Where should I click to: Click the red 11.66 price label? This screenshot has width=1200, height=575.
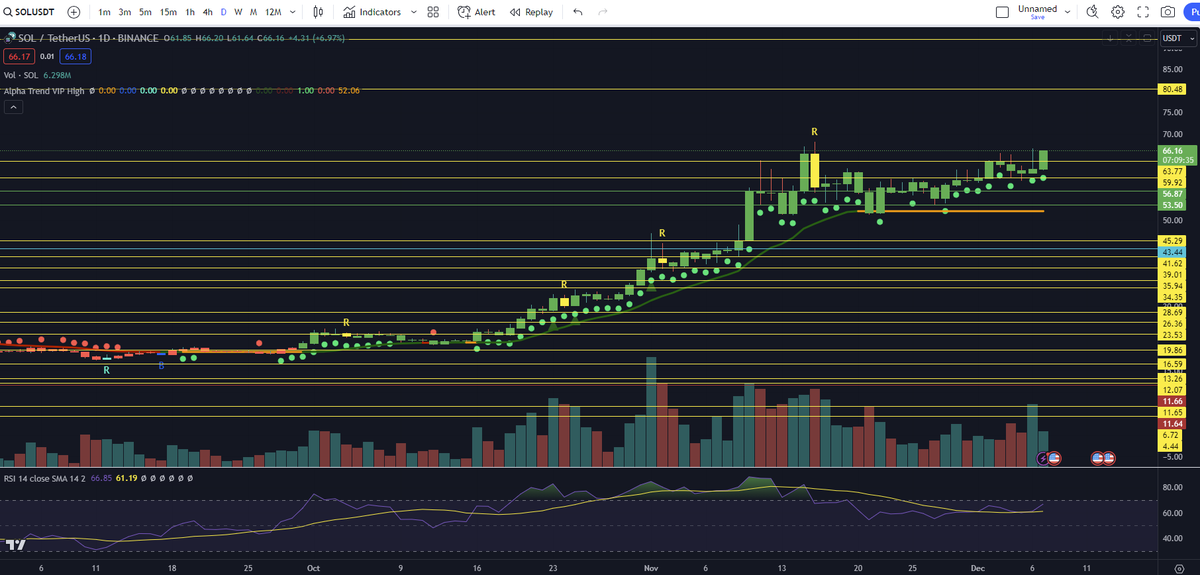1172,400
